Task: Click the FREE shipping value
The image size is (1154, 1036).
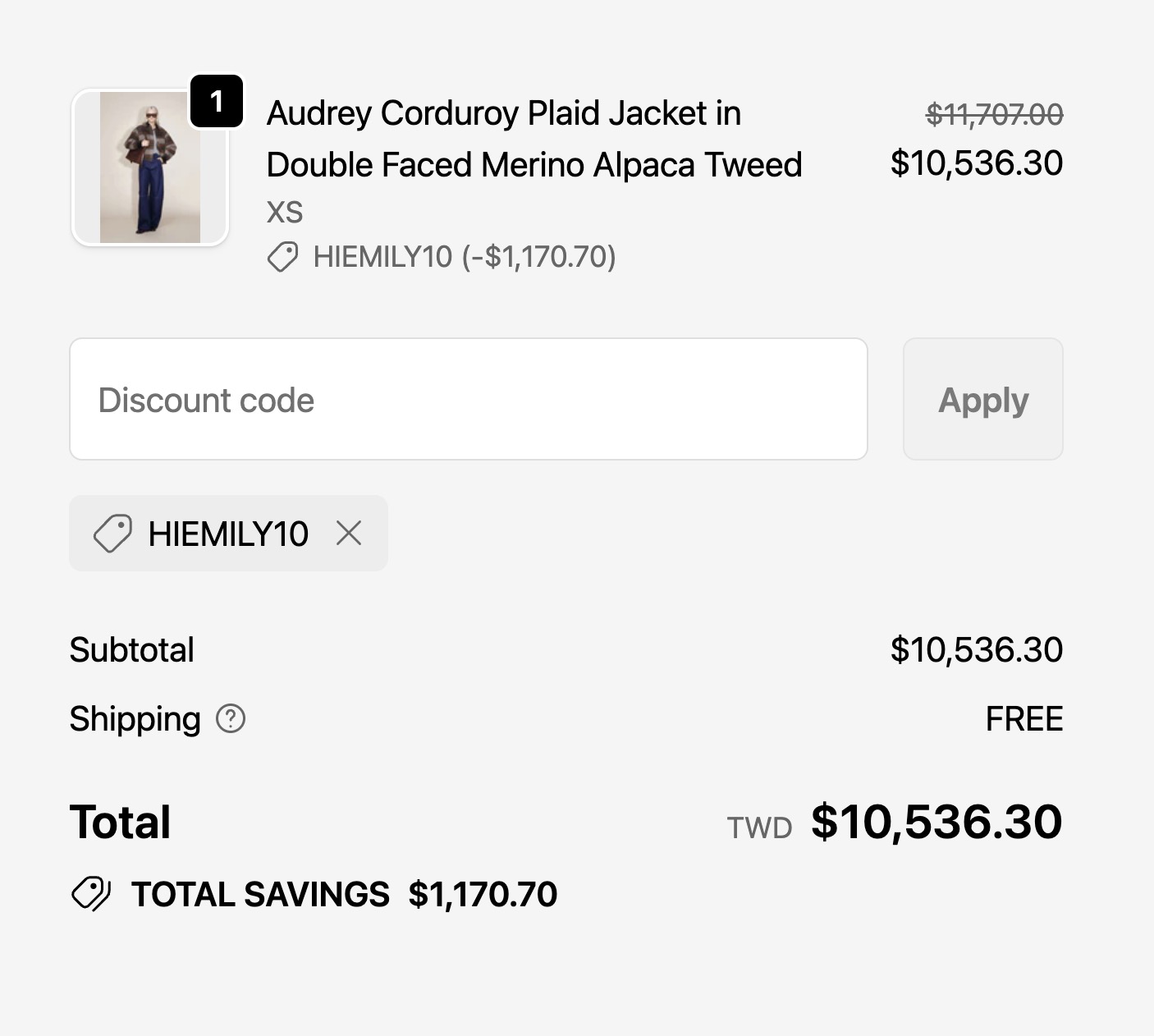Action: tap(1023, 719)
